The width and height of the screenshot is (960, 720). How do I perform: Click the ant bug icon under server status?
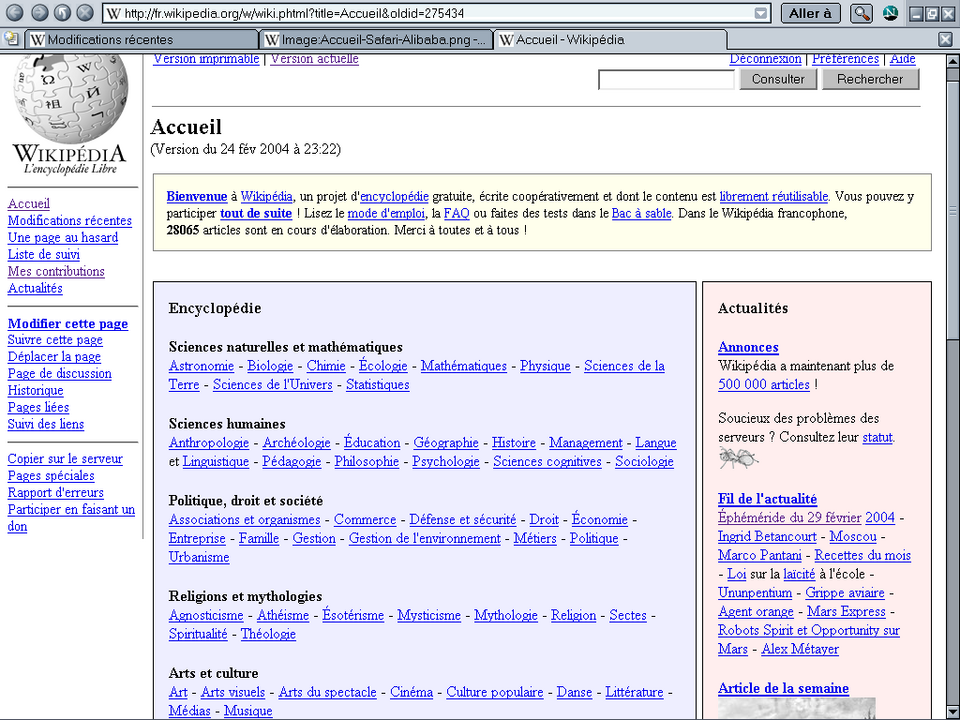point(738,457)
